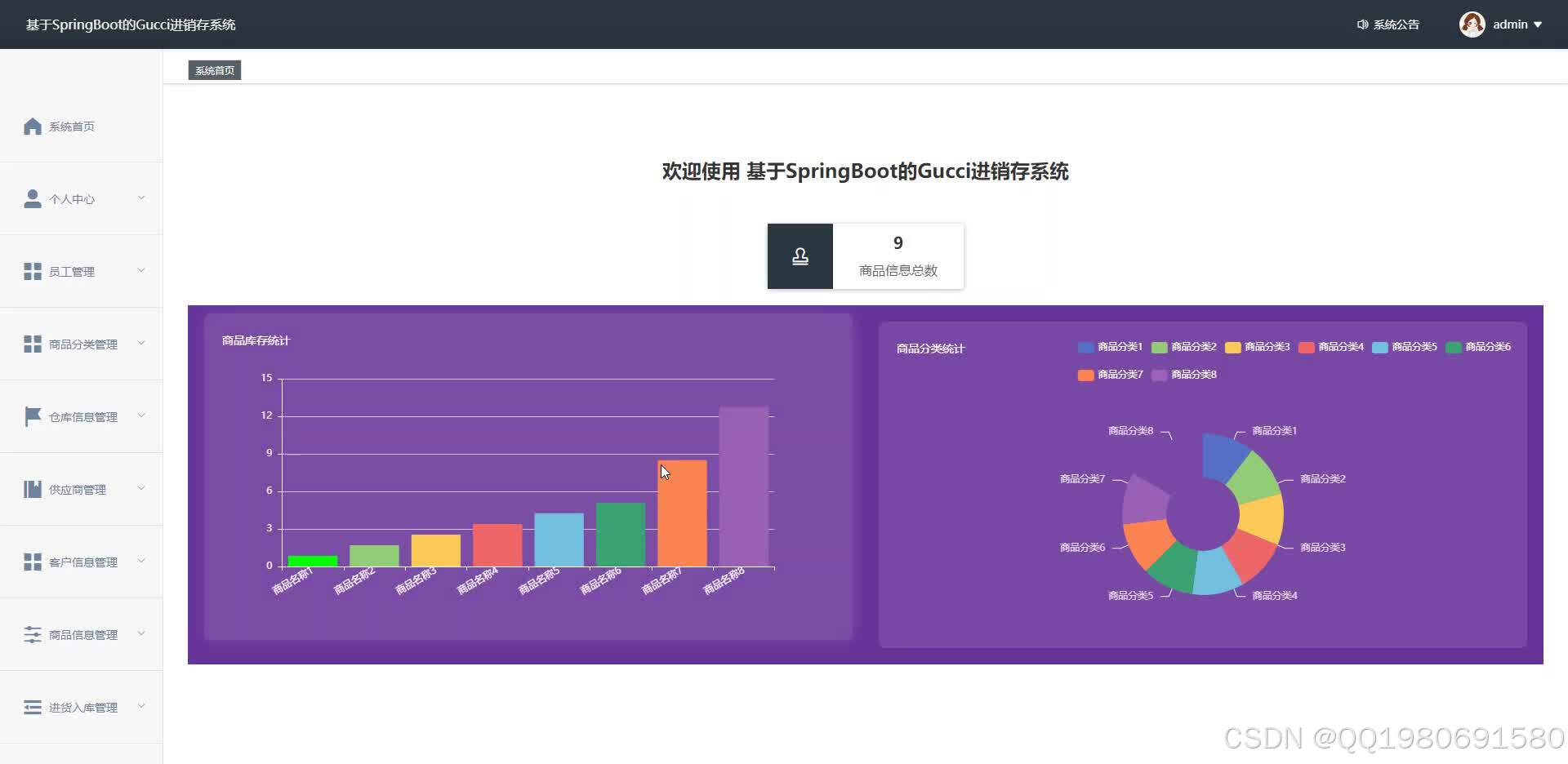Click the bright green 商品名称1 bar

[313, 561]
